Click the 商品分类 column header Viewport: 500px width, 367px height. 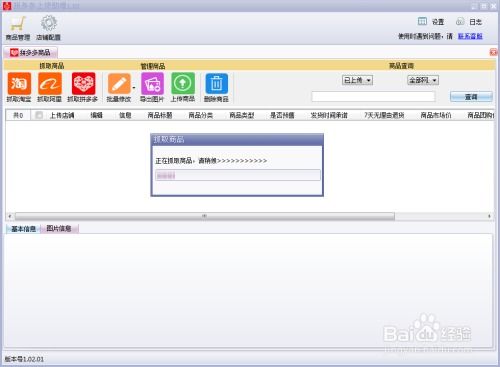pyautogui.click(x=200, y=115)
